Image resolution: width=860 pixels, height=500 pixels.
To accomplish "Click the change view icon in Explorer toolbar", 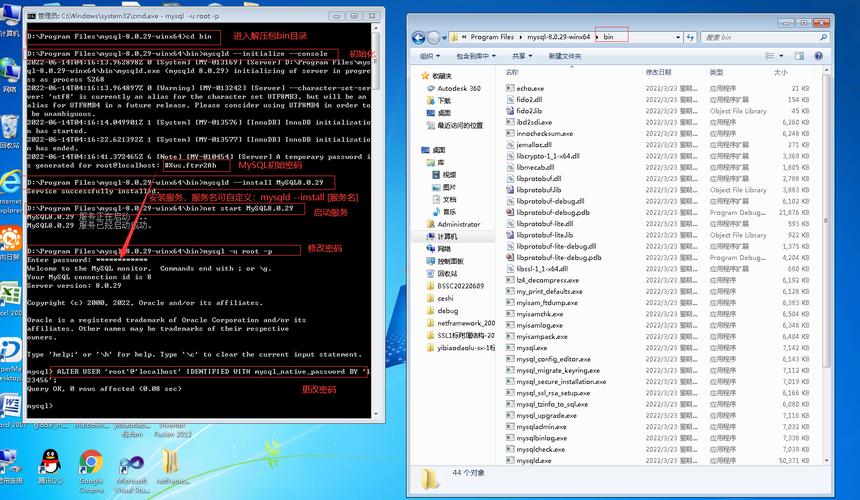I will click(x=770, y=56).
